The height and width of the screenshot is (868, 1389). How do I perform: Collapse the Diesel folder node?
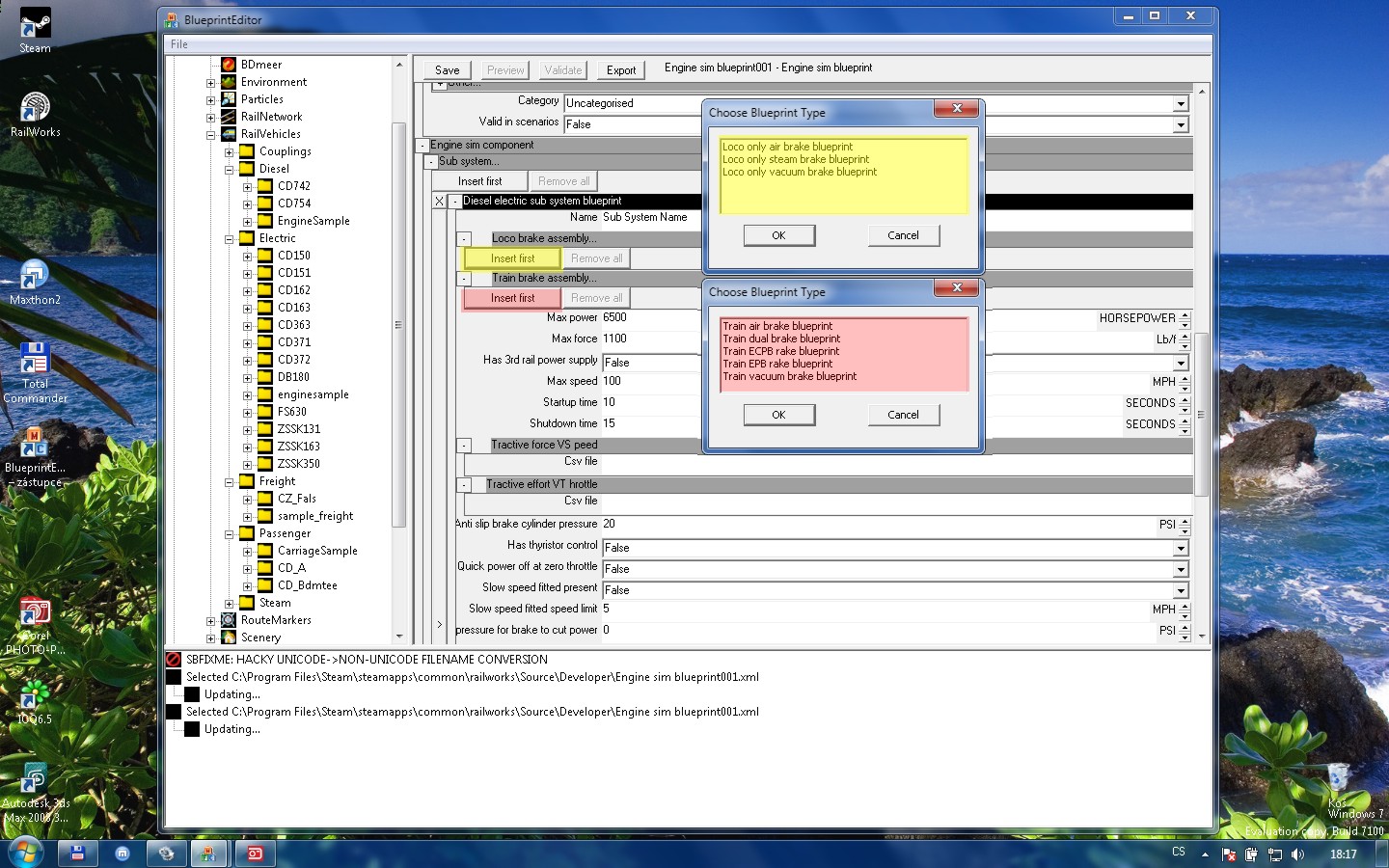(x=230, y=170)
